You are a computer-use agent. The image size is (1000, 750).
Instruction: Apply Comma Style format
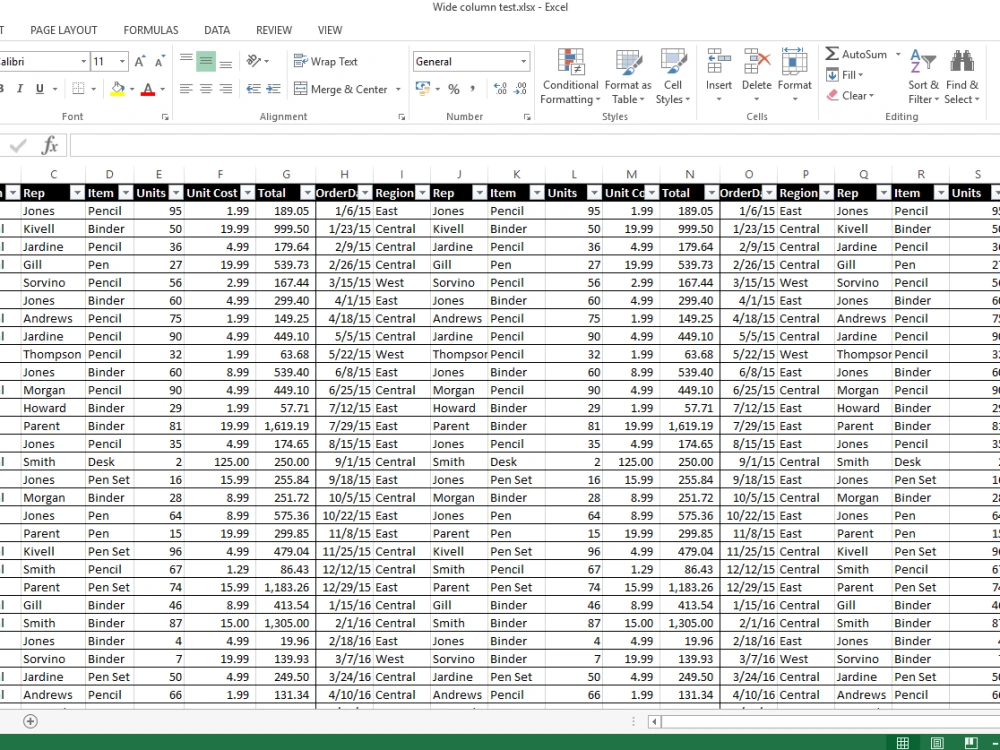tap(473, 89)
